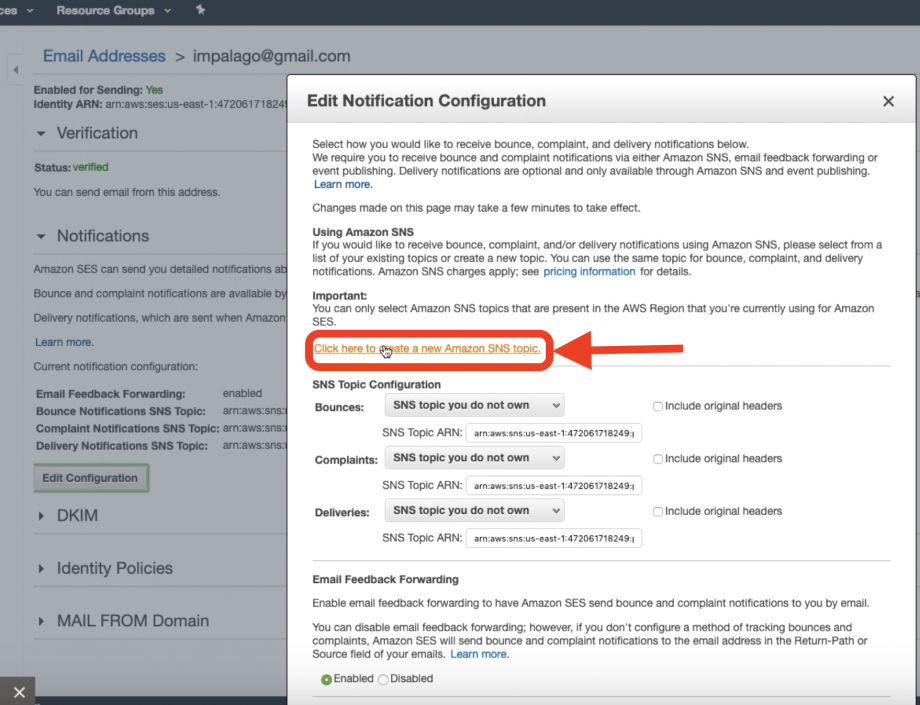Click the pin icon in top navigation bar
This screenshot has width=920, height=705.
coord(200,10)
